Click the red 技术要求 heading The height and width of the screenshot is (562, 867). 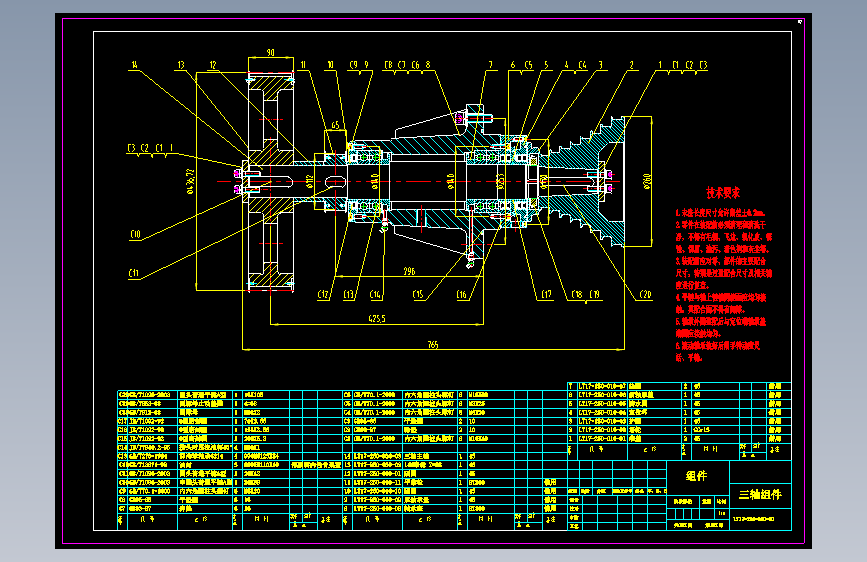[723, 192]
